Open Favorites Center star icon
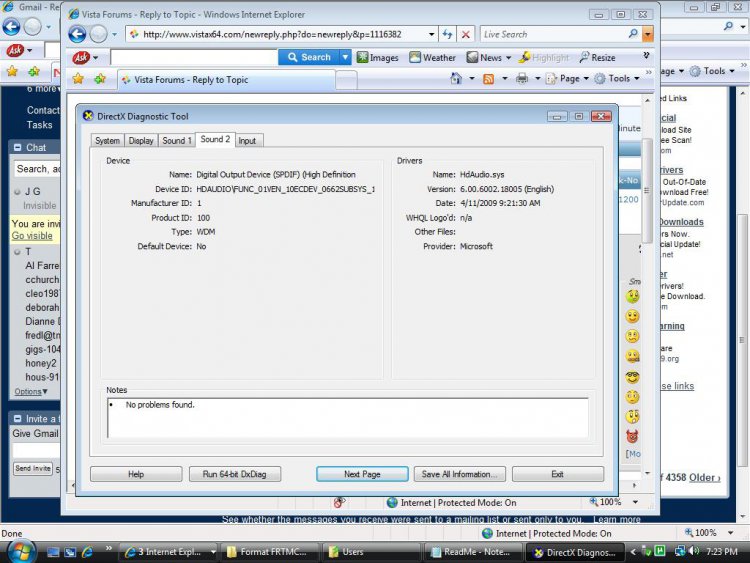 click(78, 79)
